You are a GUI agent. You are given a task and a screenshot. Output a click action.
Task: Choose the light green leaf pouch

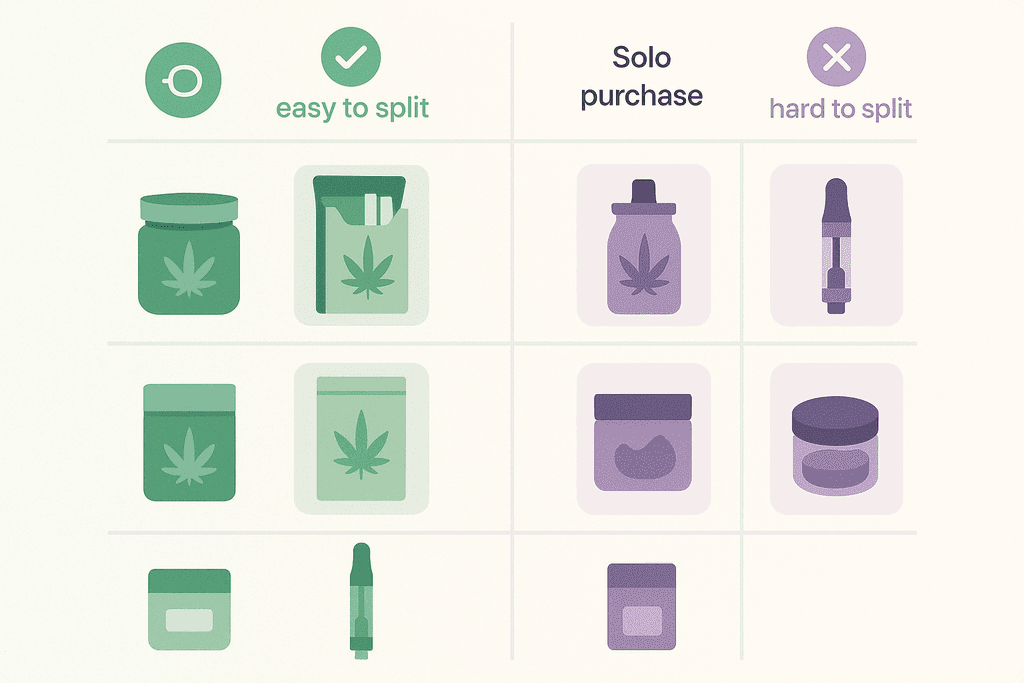(x=361, y=438)
